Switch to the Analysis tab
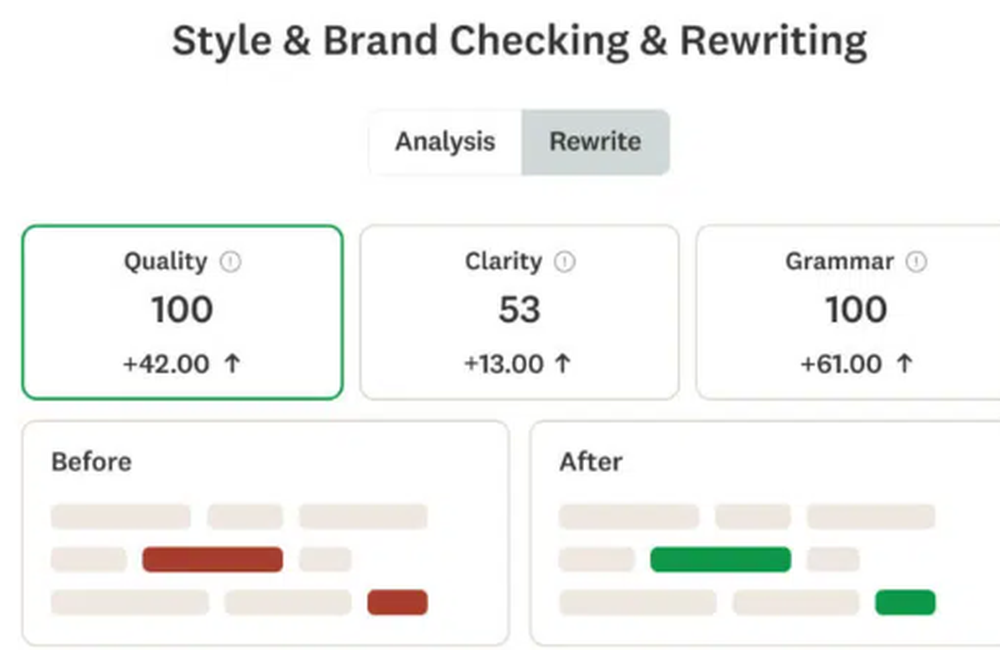Viewport: 1000px width, 650px height. [x=446, y=142]
